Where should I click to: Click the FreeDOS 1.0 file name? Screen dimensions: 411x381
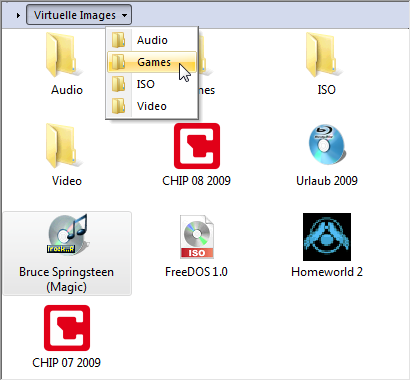click(x=196, y=272)
